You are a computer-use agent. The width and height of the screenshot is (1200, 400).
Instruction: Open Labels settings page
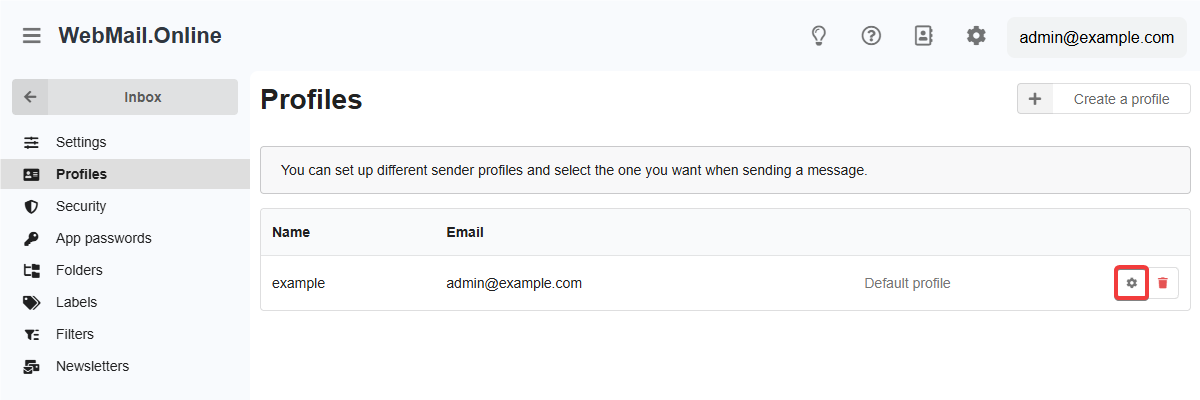[x=76, y=302]
